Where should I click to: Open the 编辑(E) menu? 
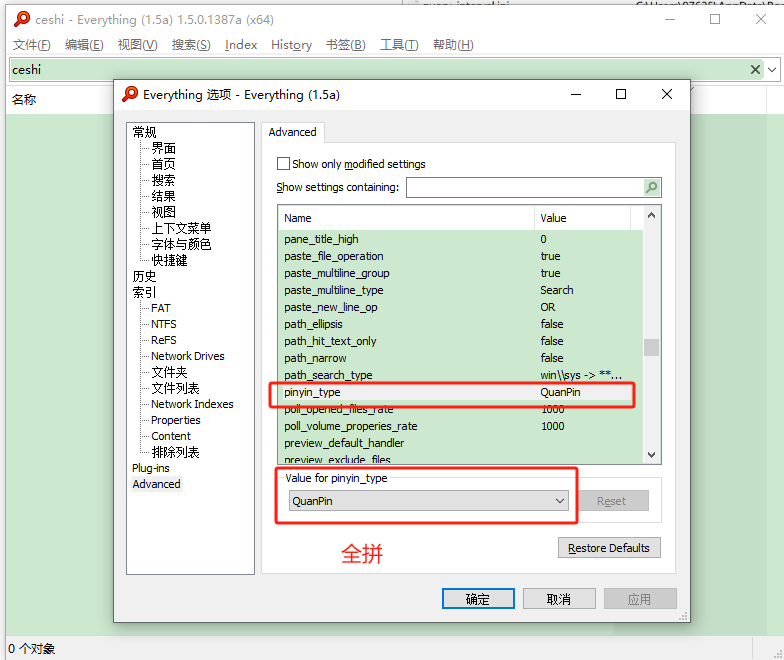click(84, 45)
